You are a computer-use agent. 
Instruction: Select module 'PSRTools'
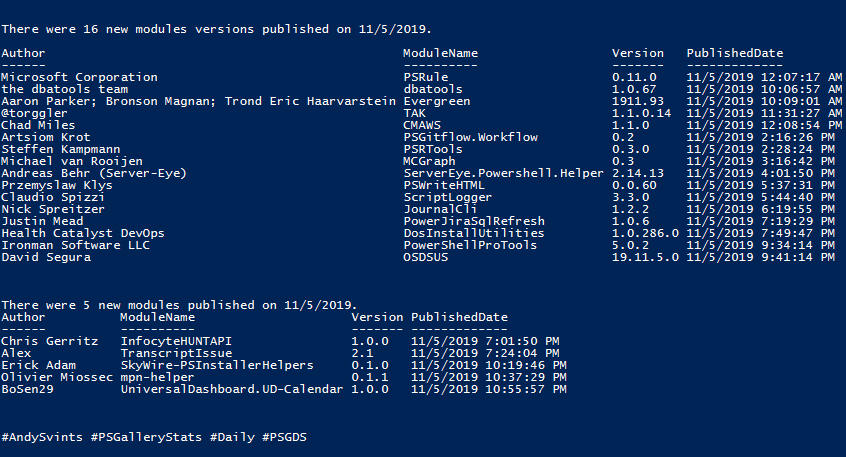[x=433, y=149]
